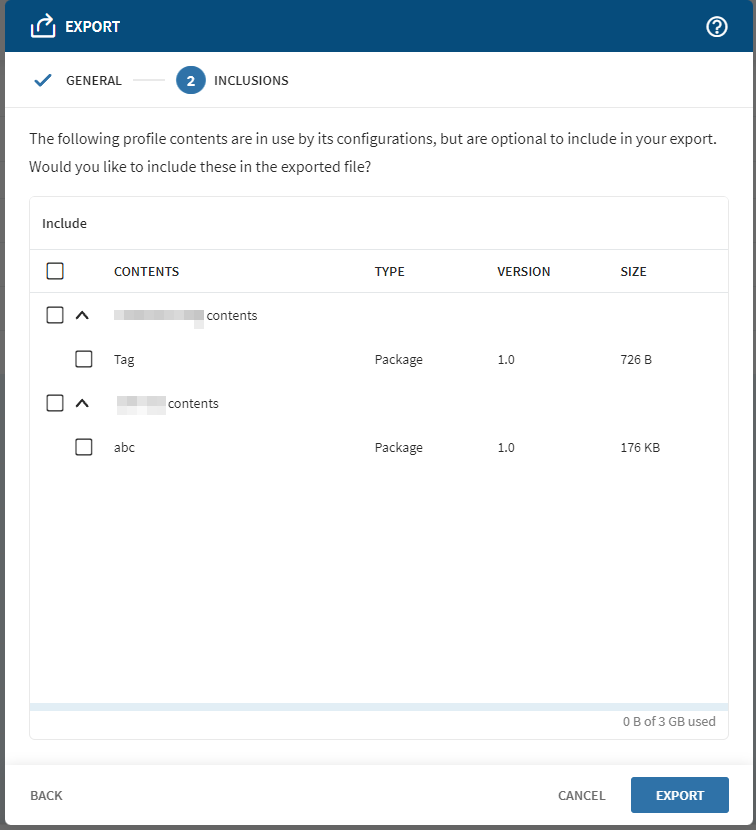This screenshot has width=756, height=830.
Task: Collapse the first contents group chevron
Action: [82, 315]
